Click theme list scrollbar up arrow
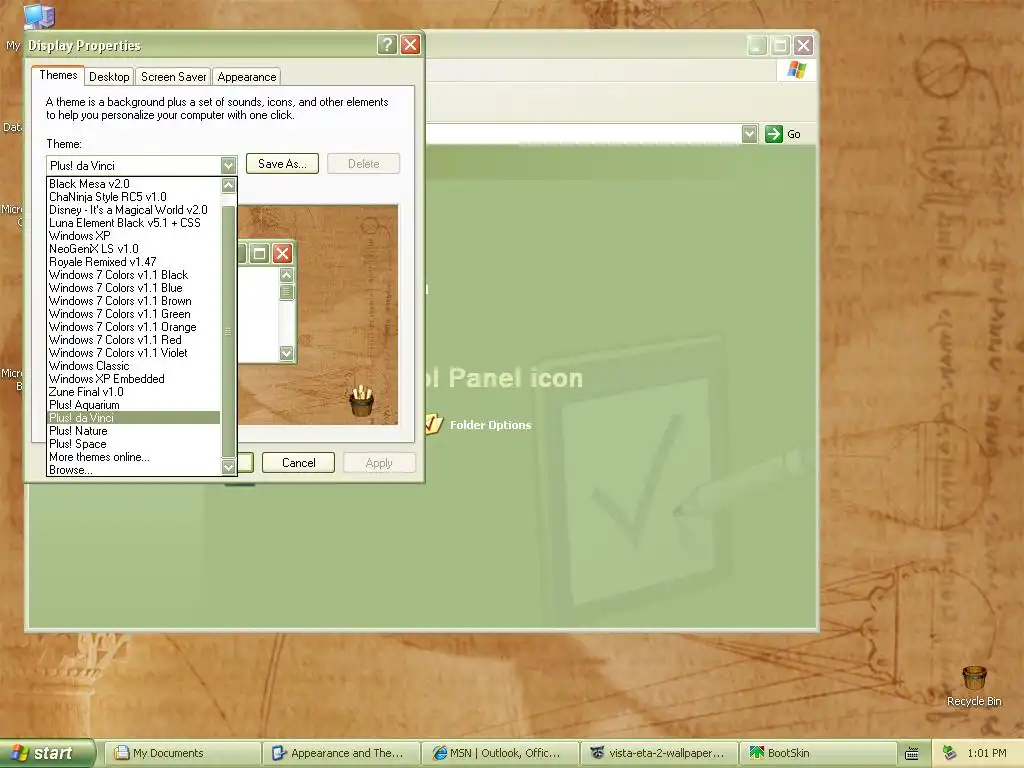The width and height of the screenshot is (1024, 768). pyautogui.click(x=228, y=185)
